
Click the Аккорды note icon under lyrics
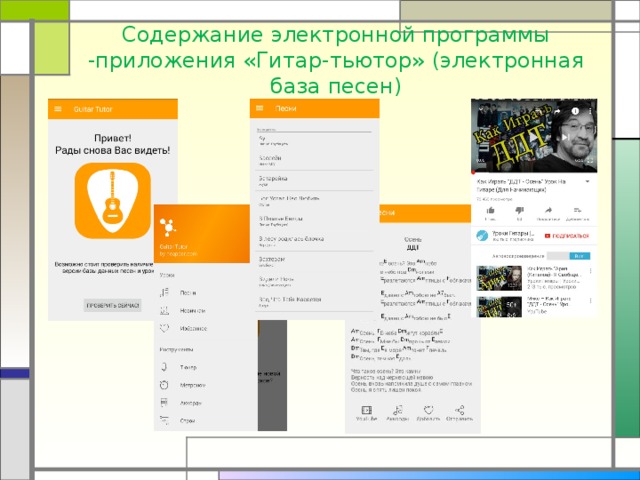pos(398,410)
